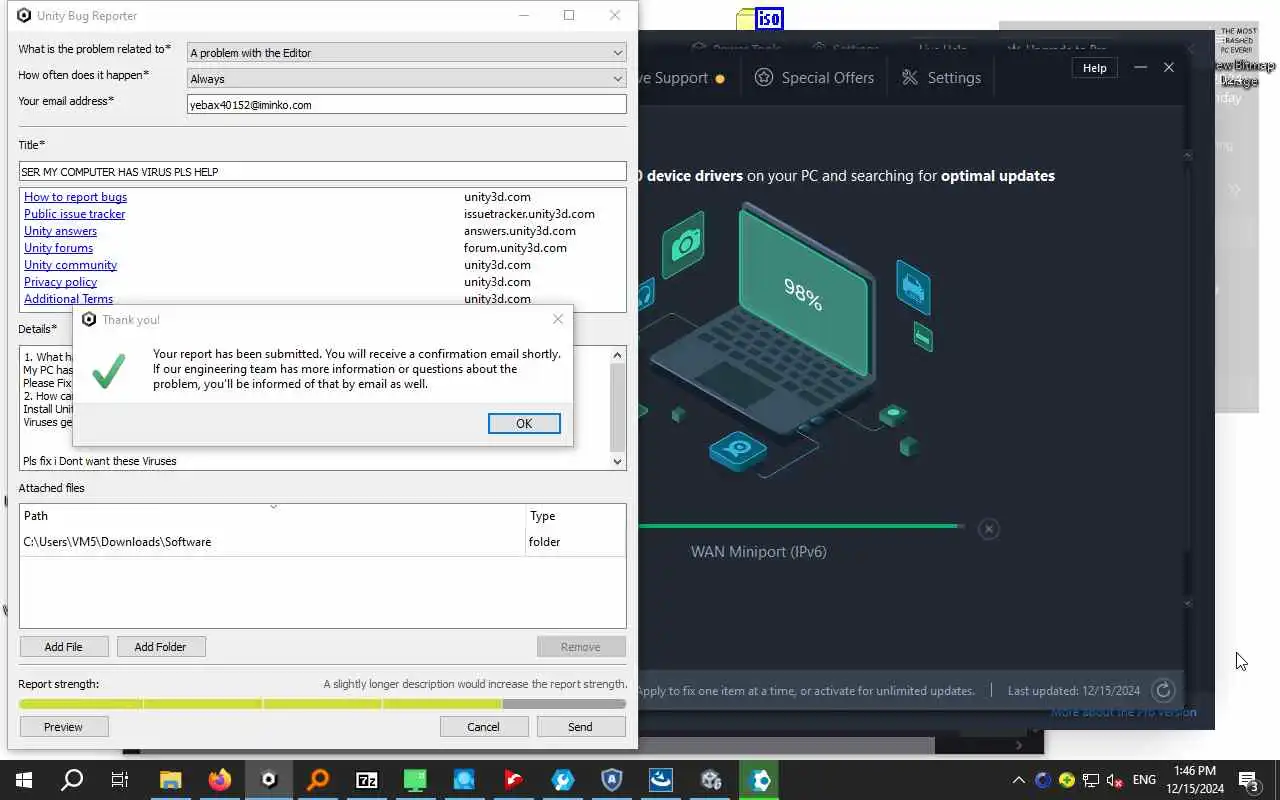
Task: Click the Preview button
Action: coord(63,727)
